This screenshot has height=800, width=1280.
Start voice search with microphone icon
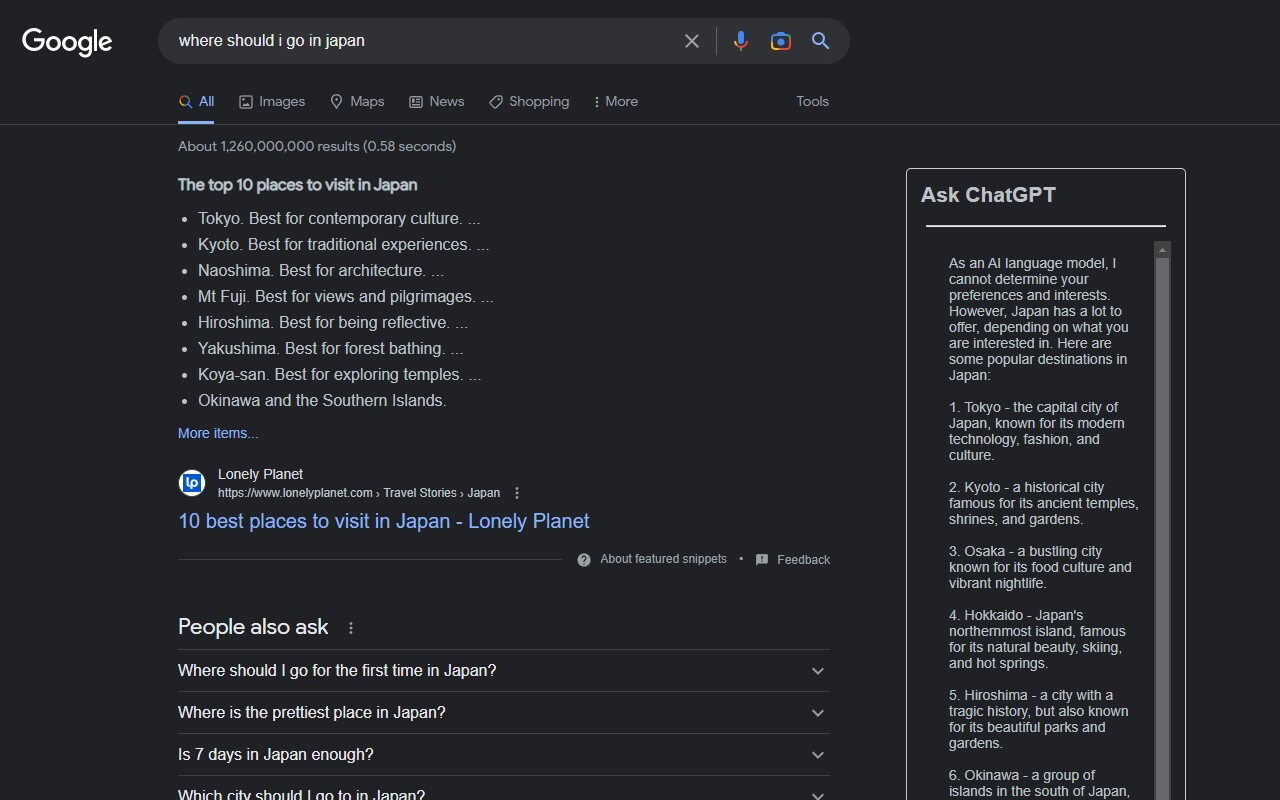coord(740,41)
